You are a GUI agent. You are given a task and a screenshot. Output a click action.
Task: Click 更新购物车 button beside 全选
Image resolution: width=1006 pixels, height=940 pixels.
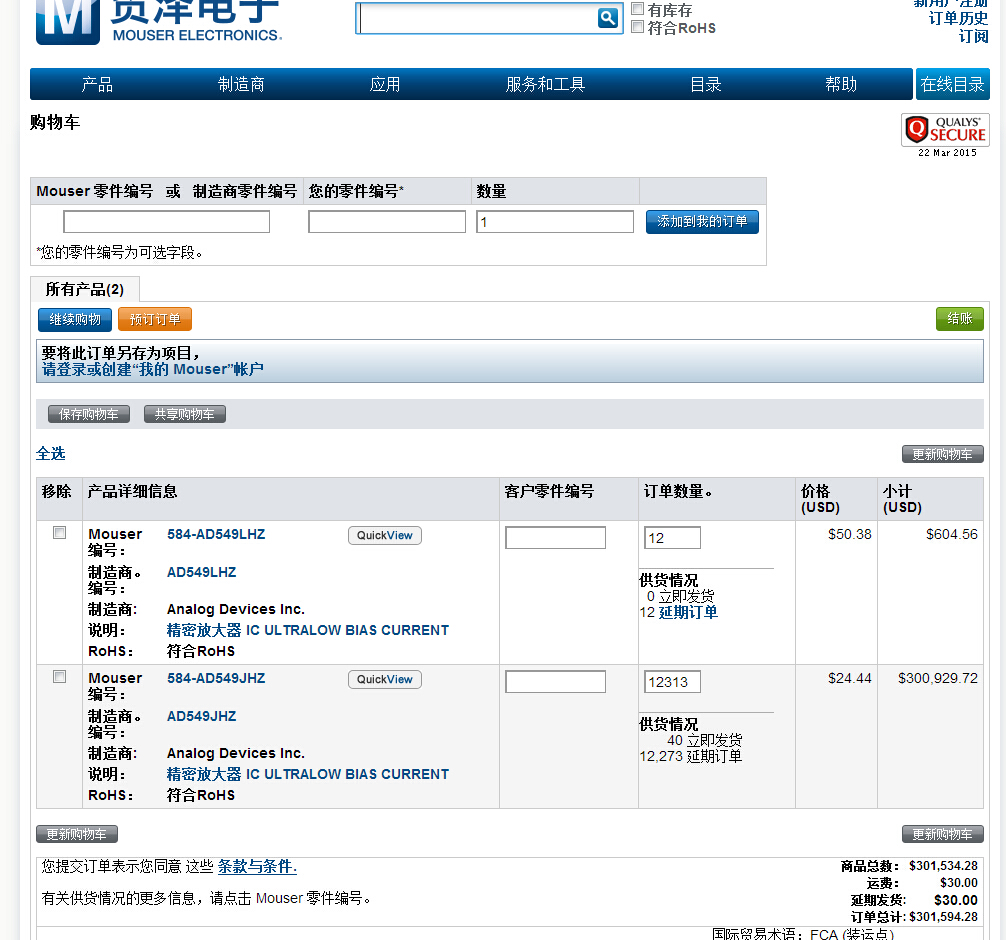[942, 454]
